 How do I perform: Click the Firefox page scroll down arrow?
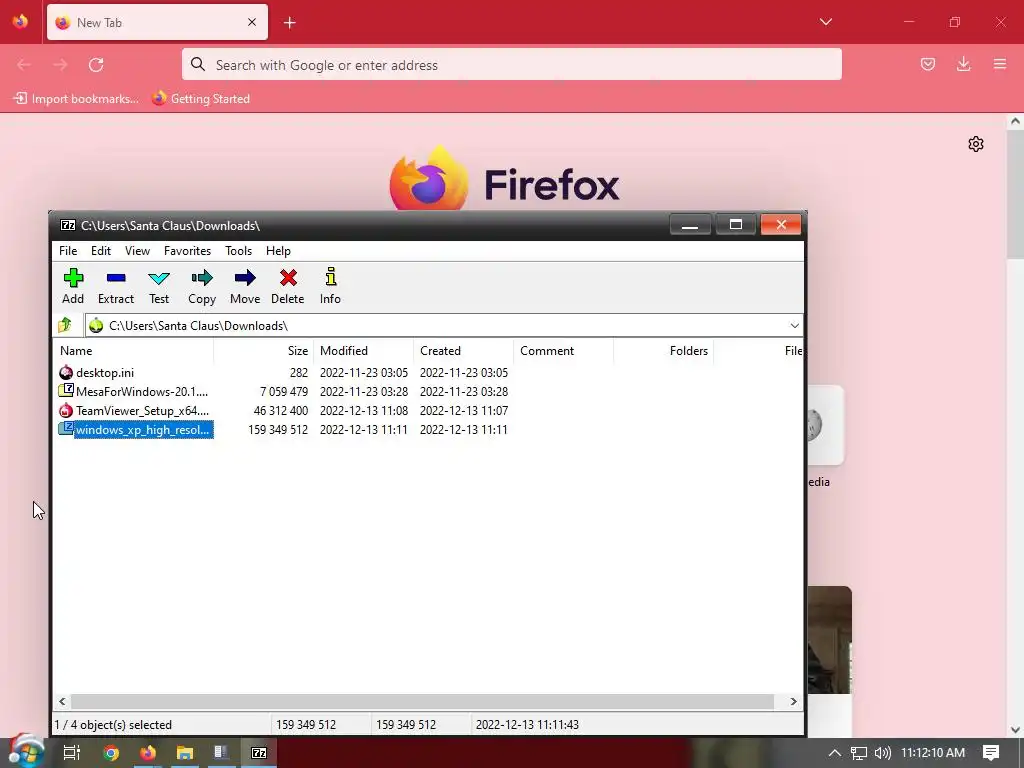click(x=1015, y=730)
